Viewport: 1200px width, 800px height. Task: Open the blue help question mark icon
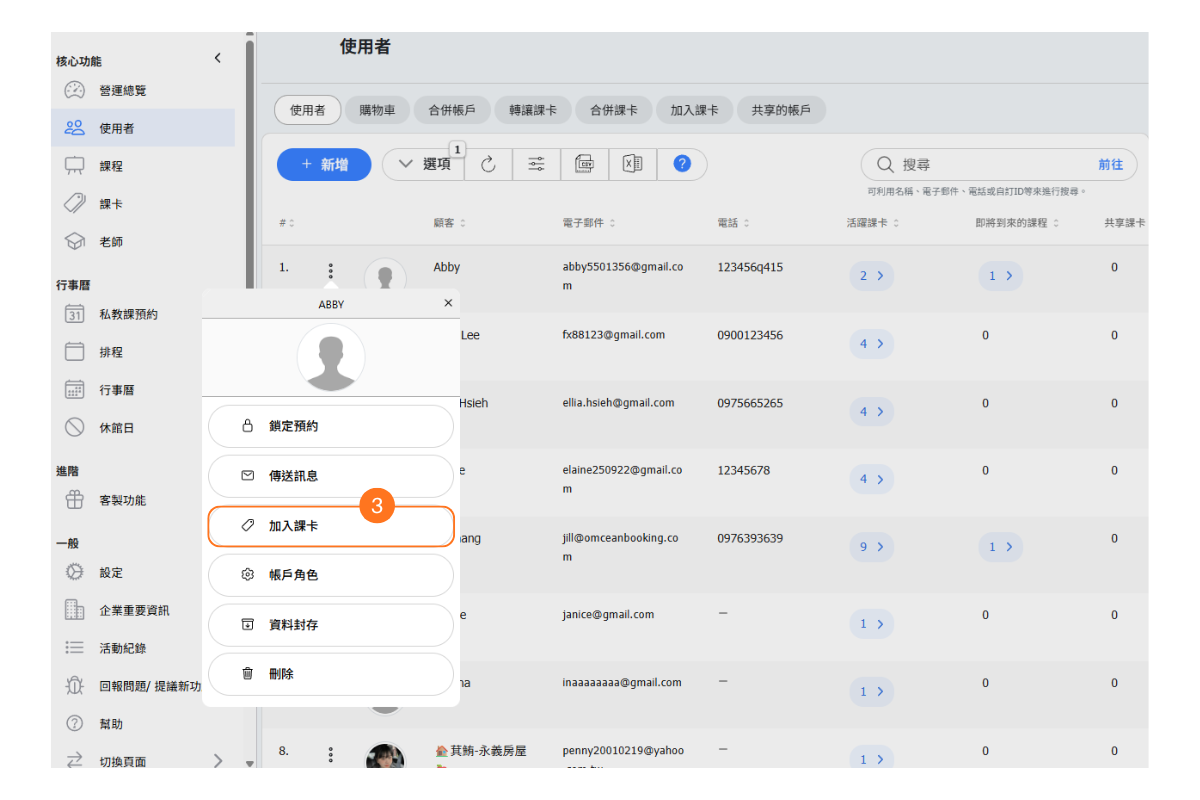[x=682, y=164]
